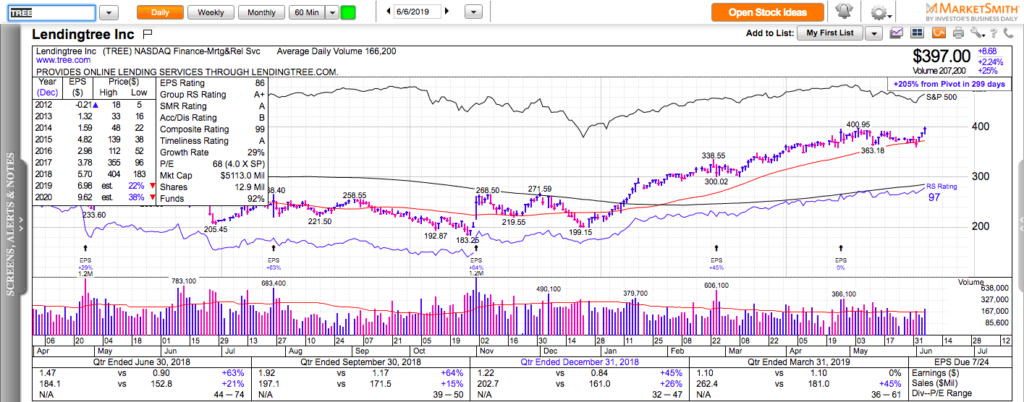This screenshot has width=1024, height=402.
Task: Click the Qtr Ended December 31, 2018 header
Action: tap(577, 361)
